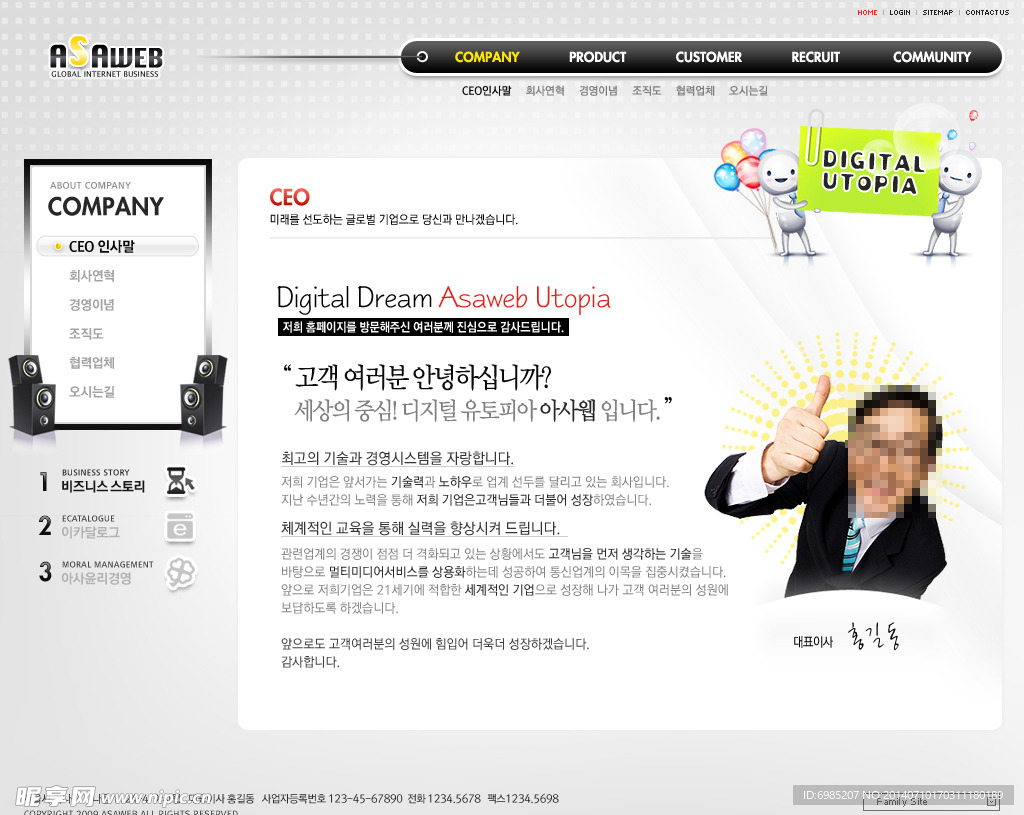Click the circle icon left of COMPANY
Image resolution: width=1024 pixels, height=815 pixels.
(x=422, y=57)
